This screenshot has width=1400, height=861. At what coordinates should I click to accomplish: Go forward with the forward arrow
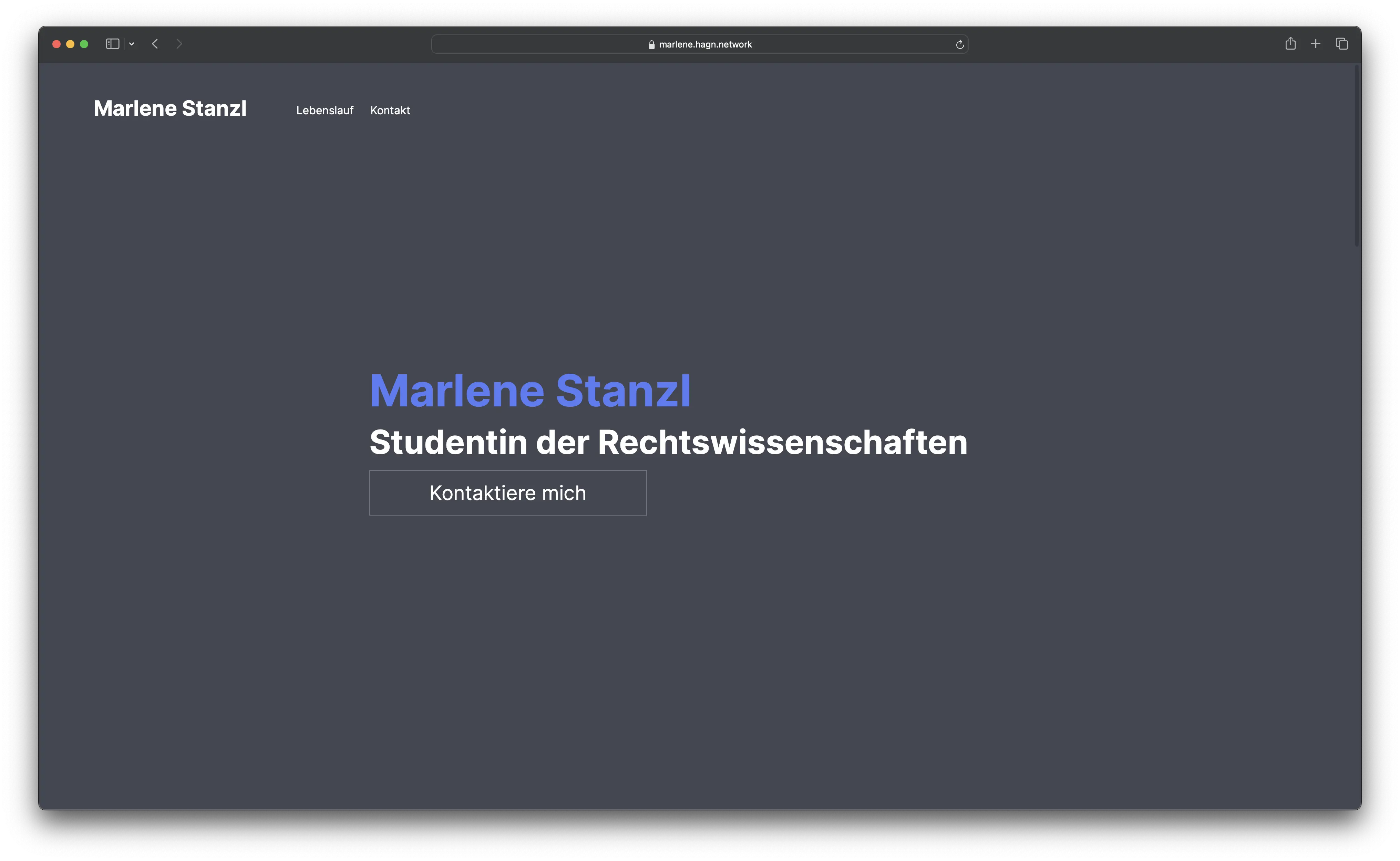coord(179,44)
